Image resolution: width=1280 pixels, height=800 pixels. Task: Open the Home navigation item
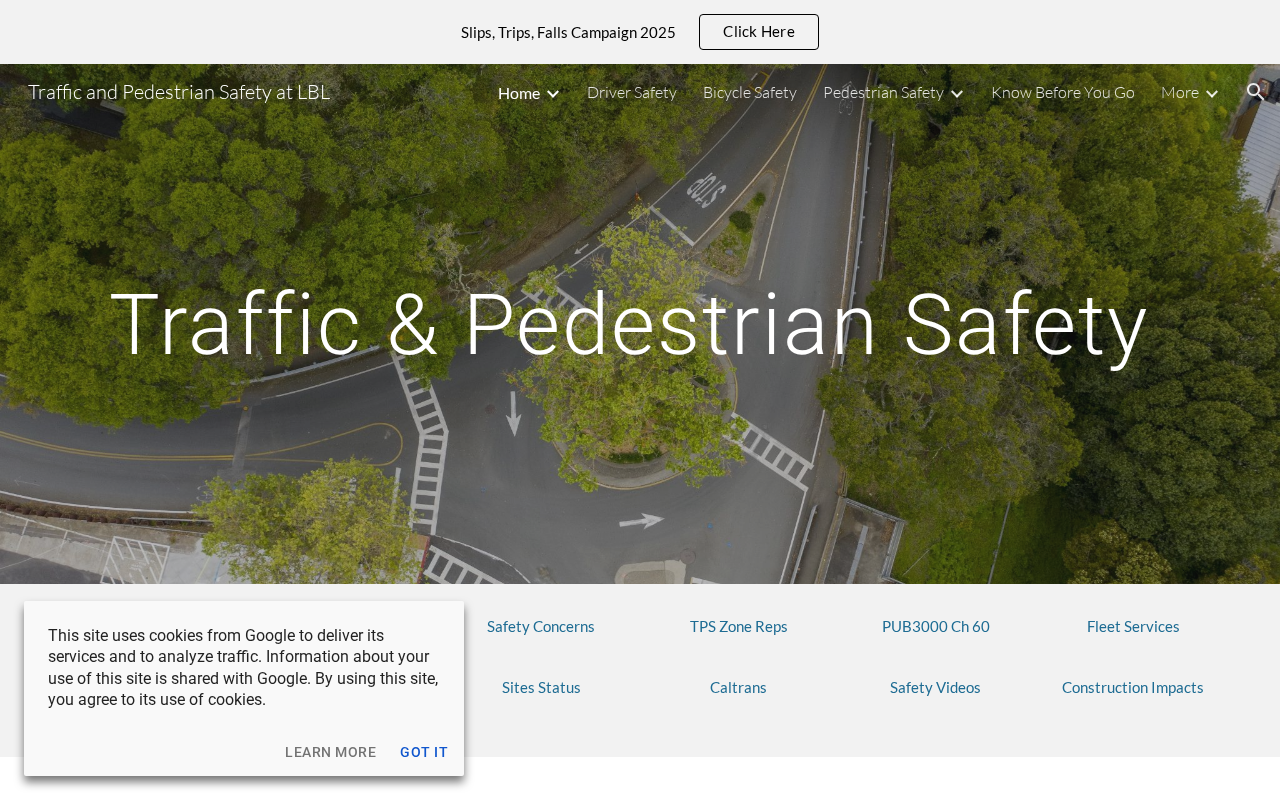[519, 93]
